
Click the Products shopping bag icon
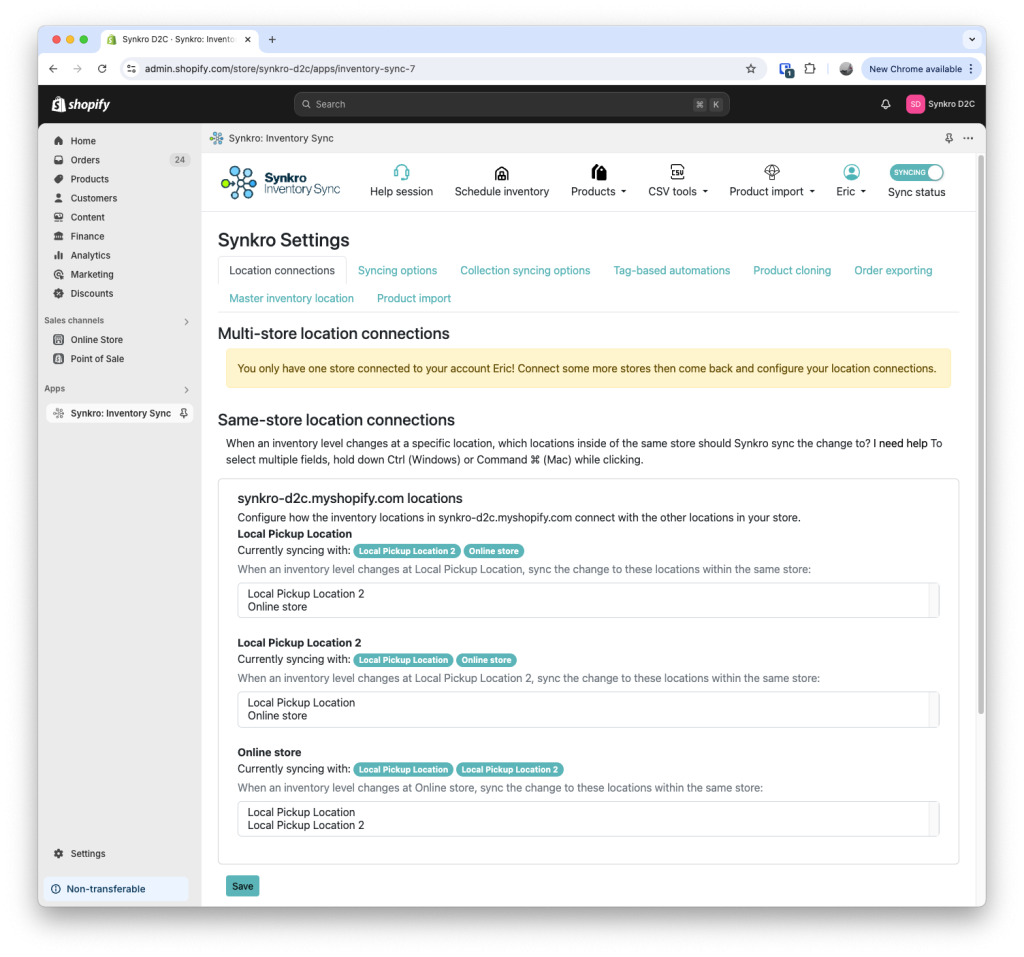598,172
